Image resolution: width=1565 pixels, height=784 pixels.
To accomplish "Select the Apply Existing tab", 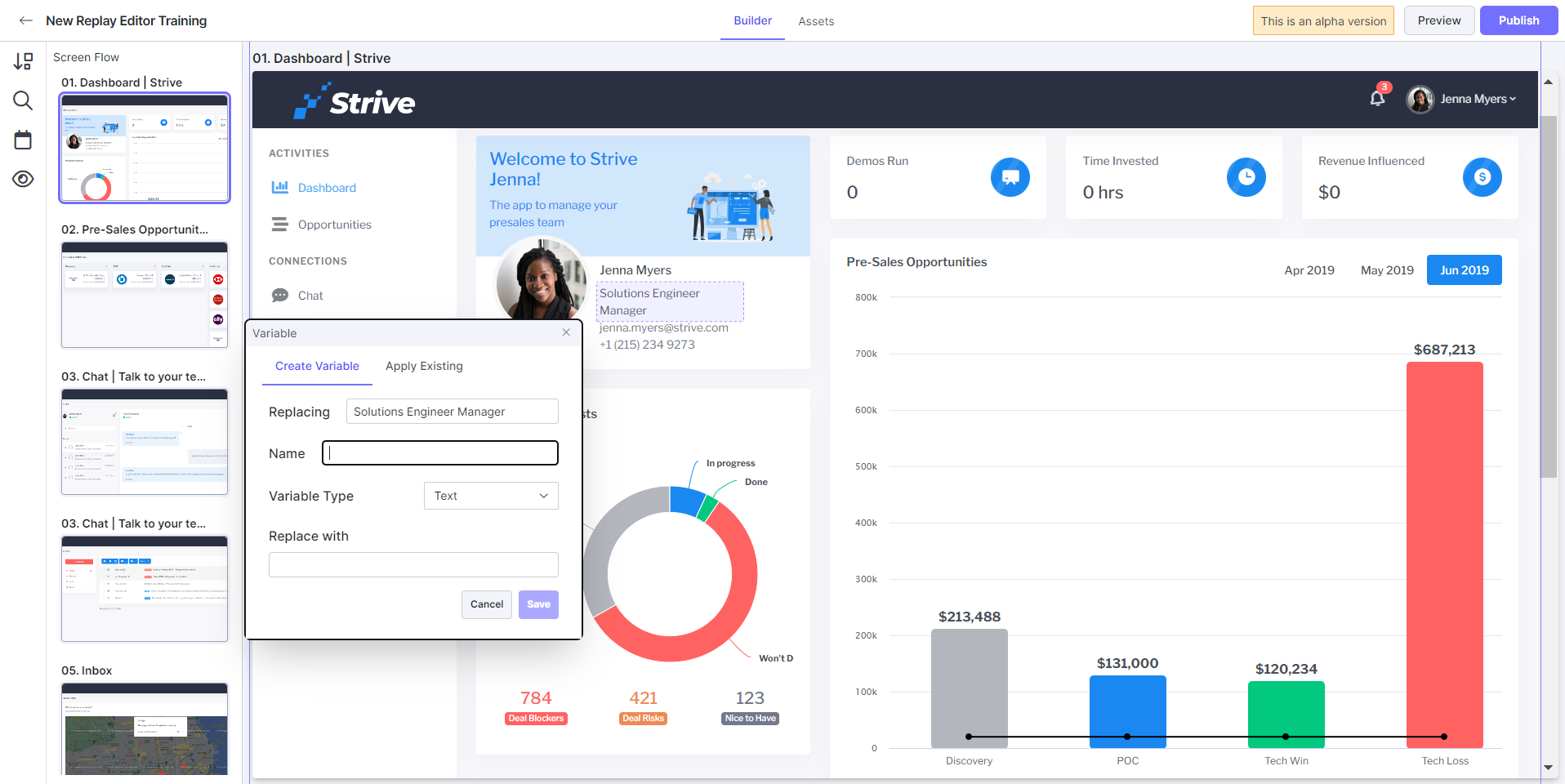I will [424, 366].
